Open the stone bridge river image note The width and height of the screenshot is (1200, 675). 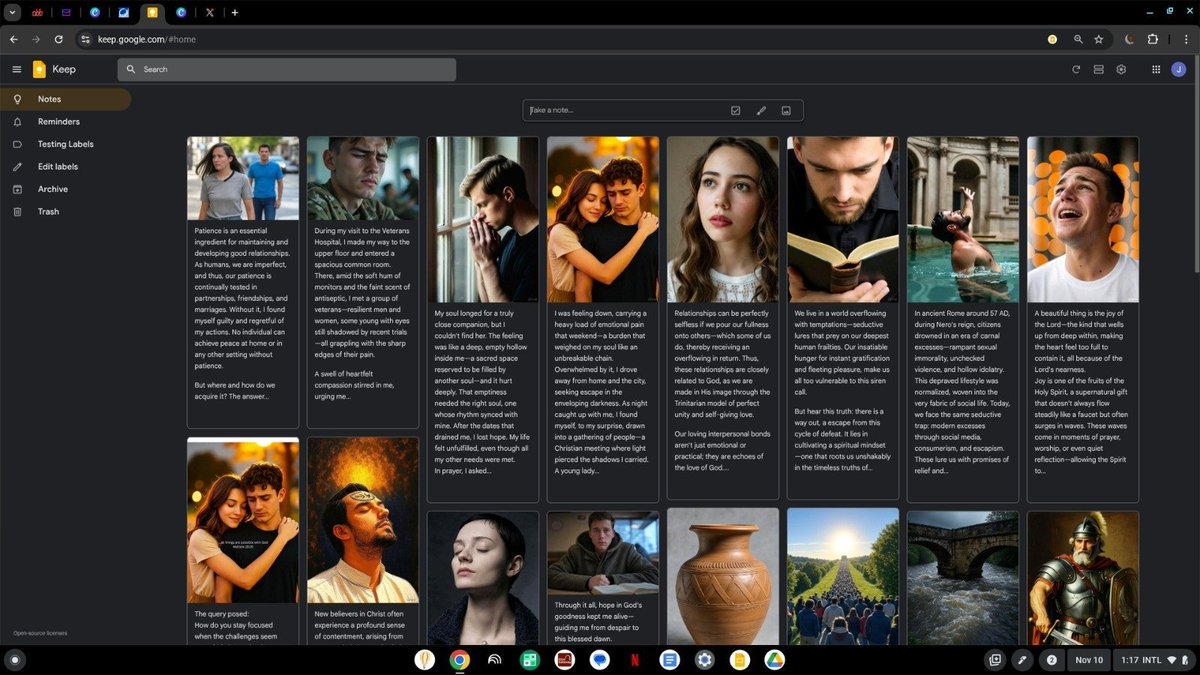click(x=963, y=577)
